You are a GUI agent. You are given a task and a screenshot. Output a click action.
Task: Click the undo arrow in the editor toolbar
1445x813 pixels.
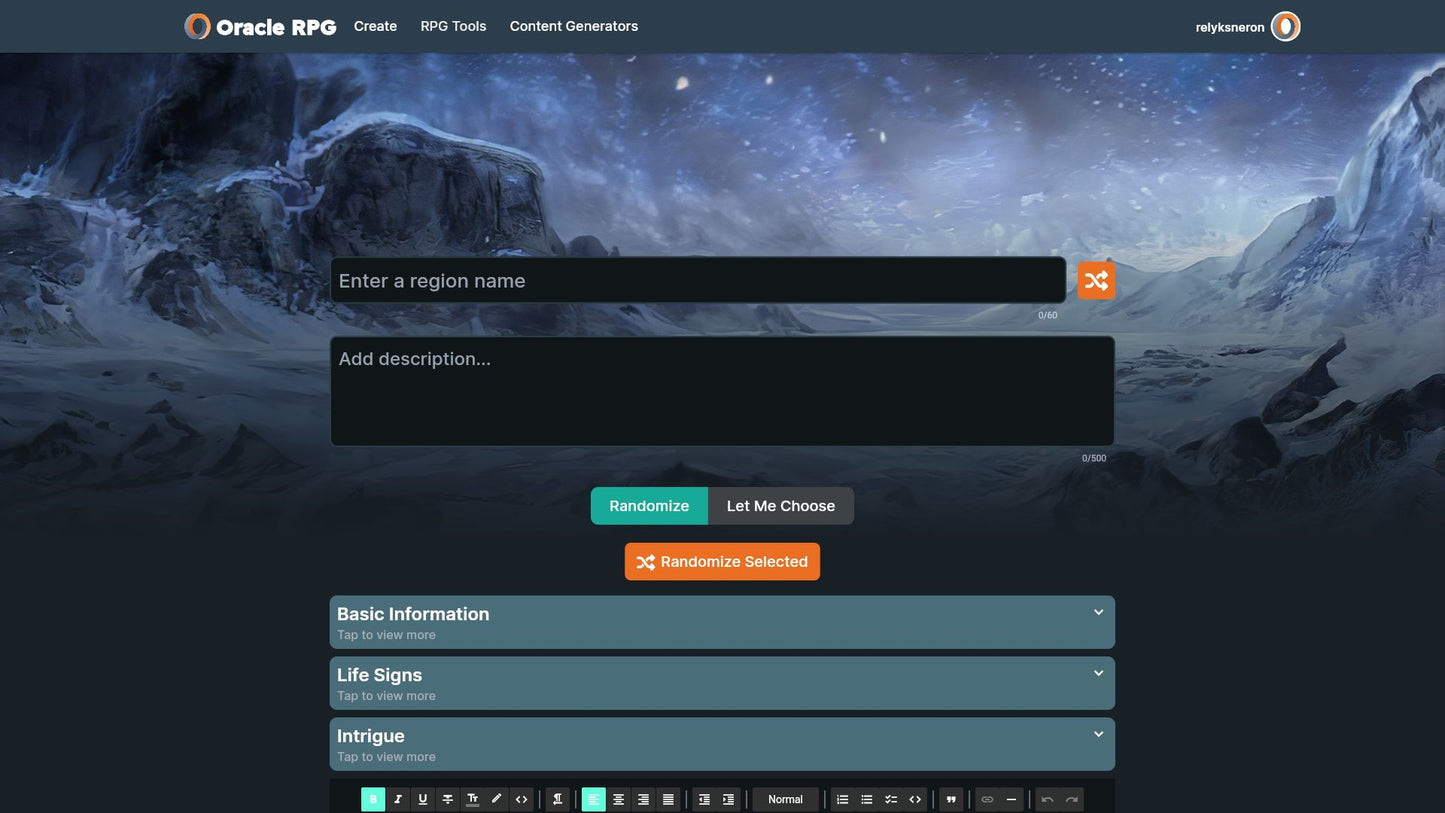[x=1046, y=799]
